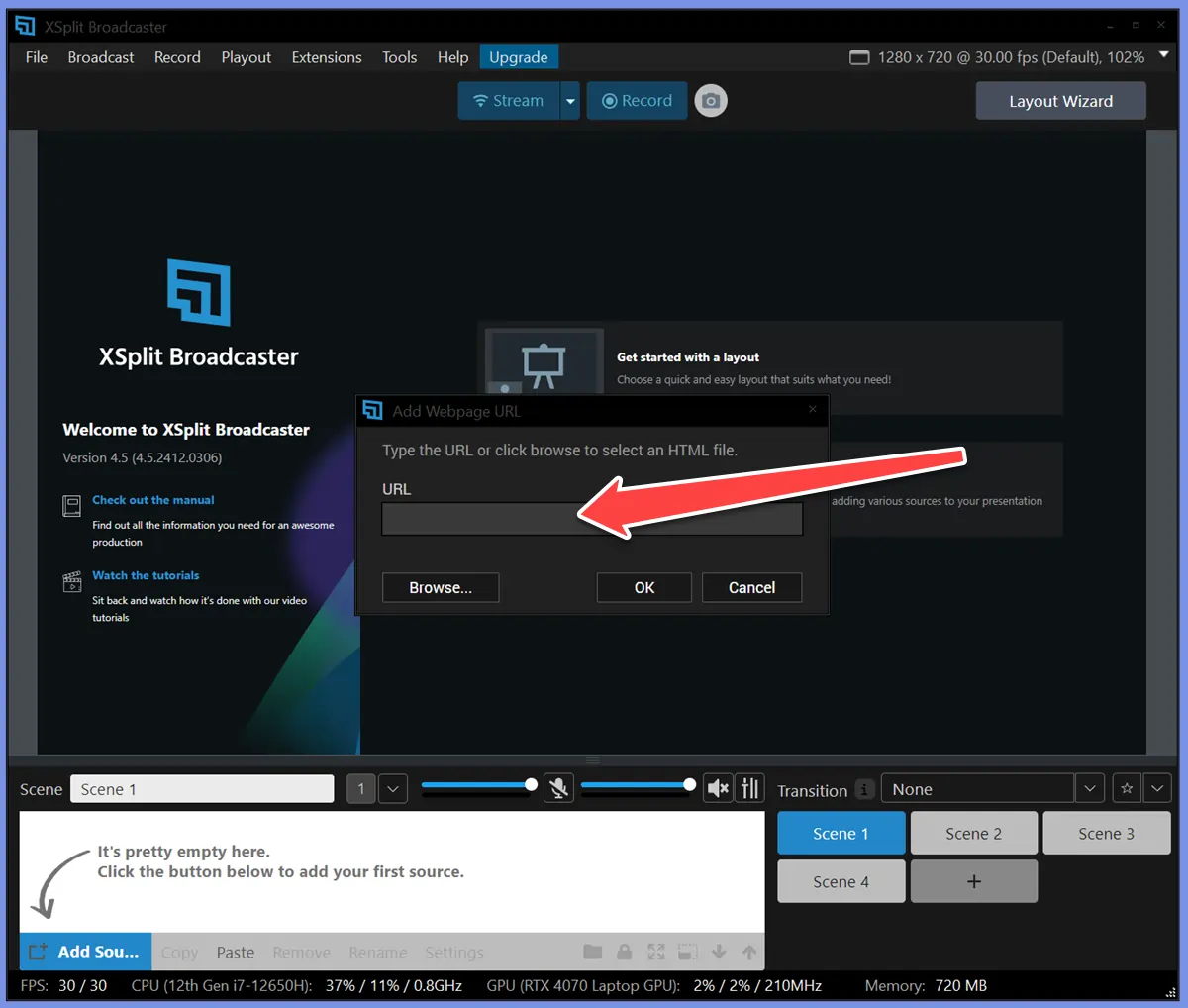Click the fullscreen resize icon in sources toolbar
This screenshot has width=1188, height=1008.
click(x=655, y=952)
